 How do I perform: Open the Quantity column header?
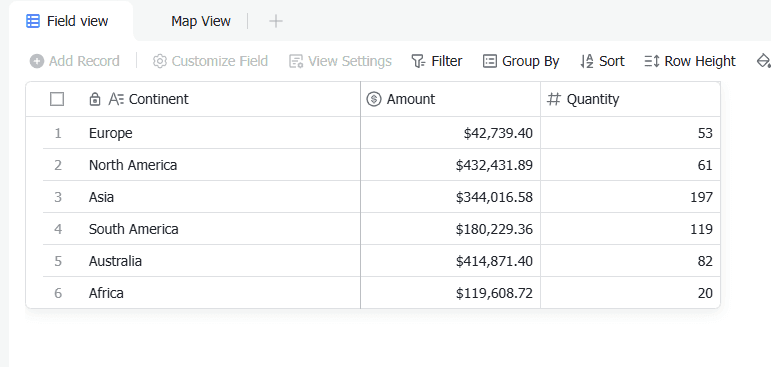tap(630, 99)
